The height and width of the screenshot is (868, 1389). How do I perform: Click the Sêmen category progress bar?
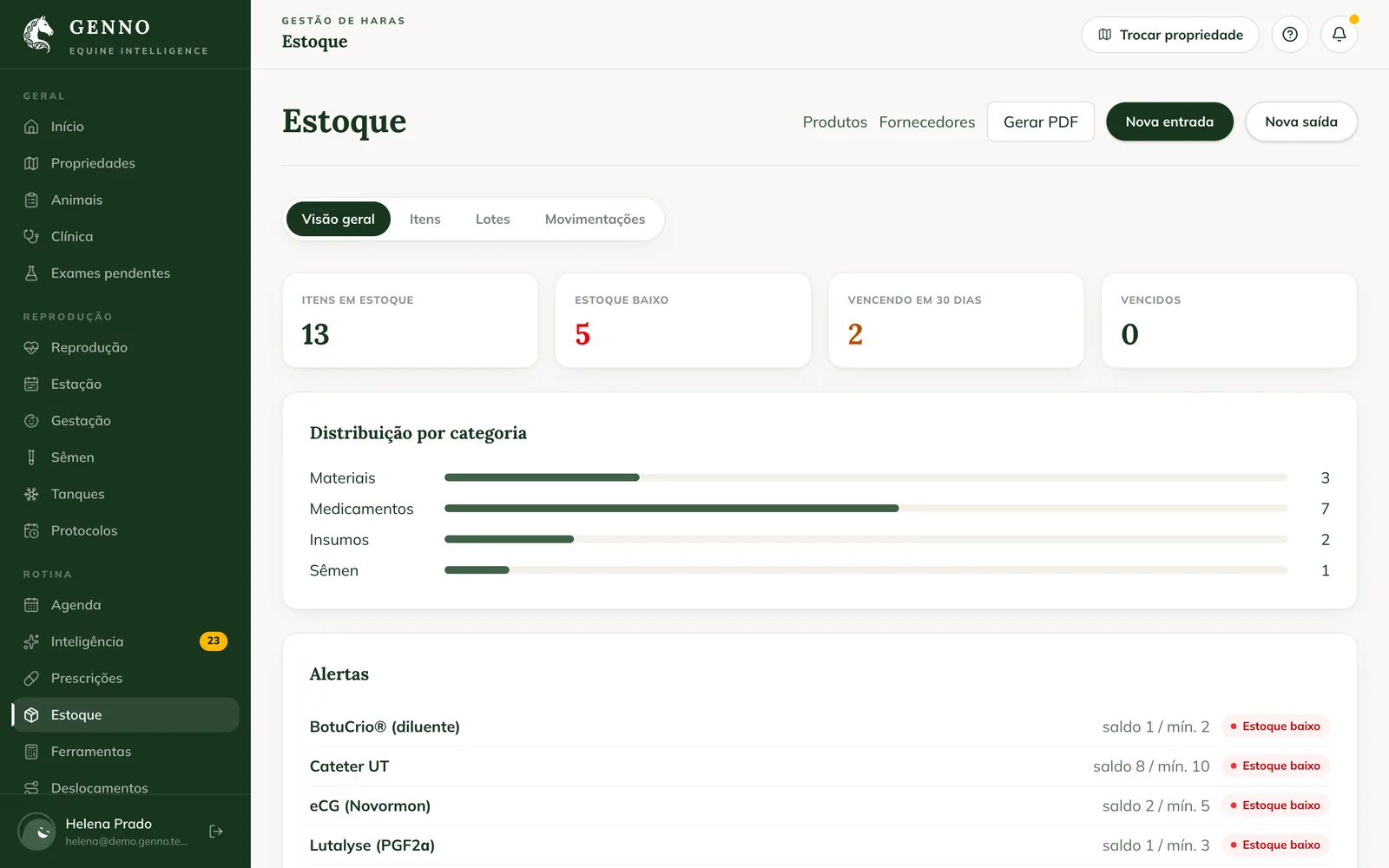tap(866, 570)
